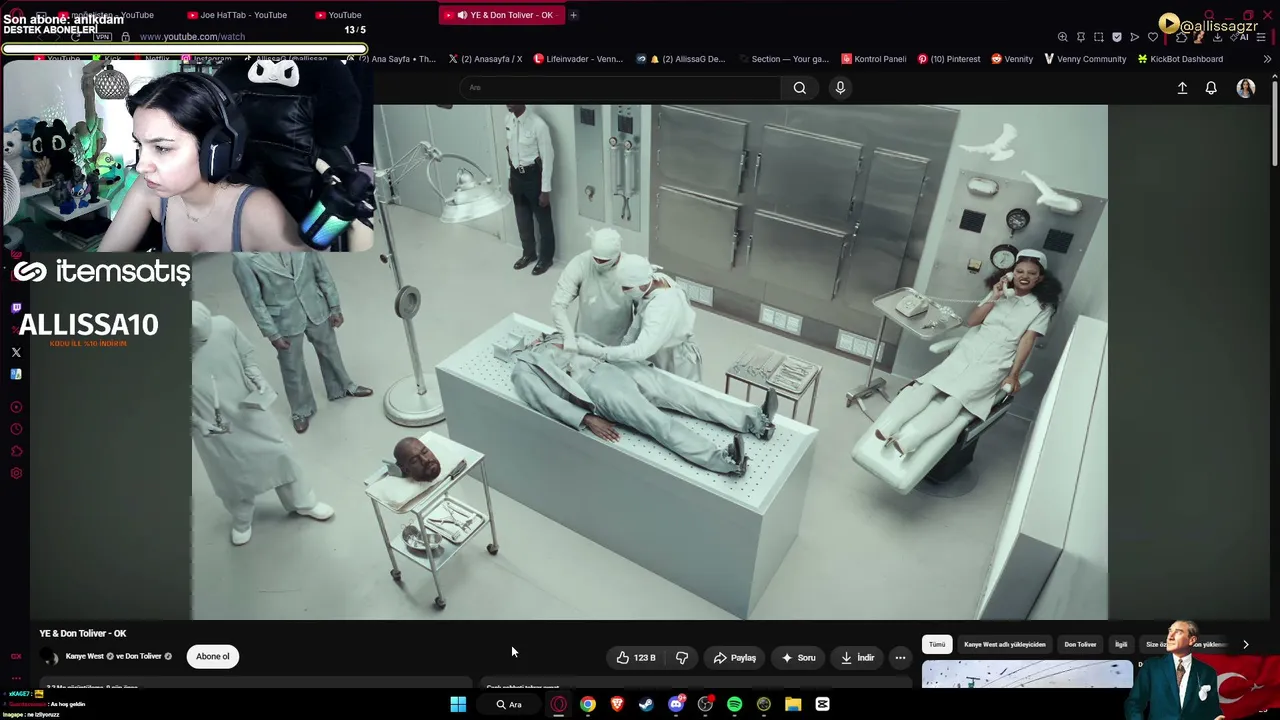This screenshot has height=720, width=1280.
Task: Open the KickBot Dashboard bookmark
Action: [1180, 59]
